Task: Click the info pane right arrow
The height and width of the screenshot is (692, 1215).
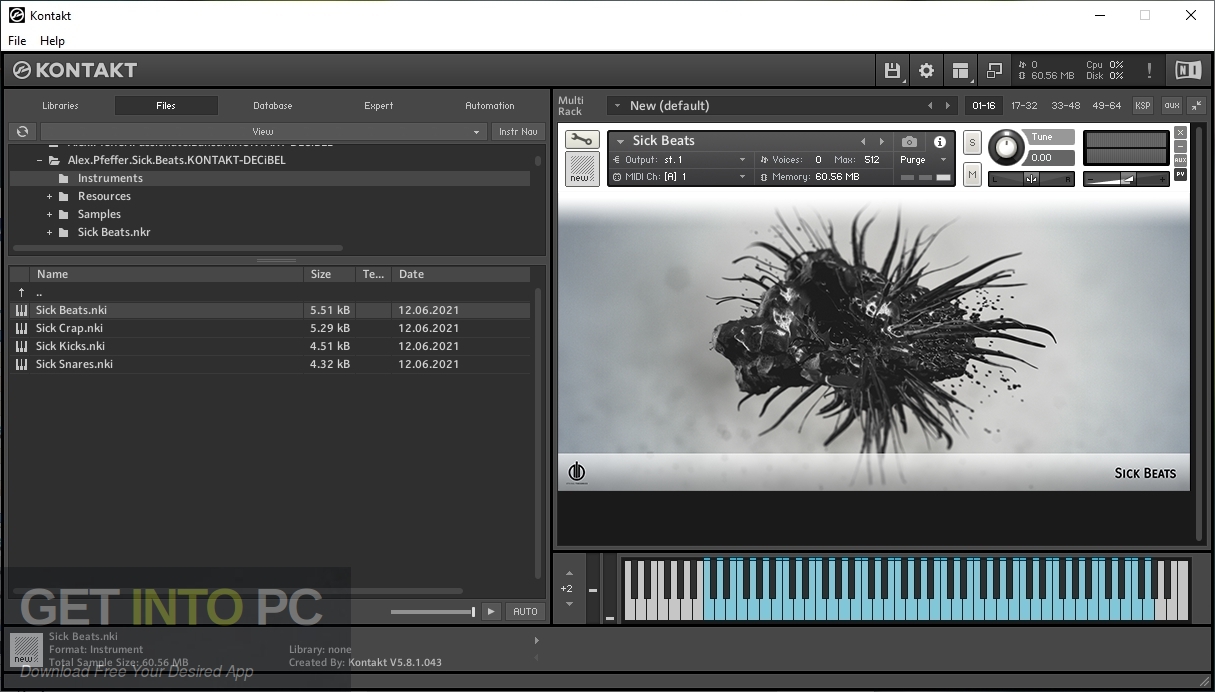Action: coord(536,640)
